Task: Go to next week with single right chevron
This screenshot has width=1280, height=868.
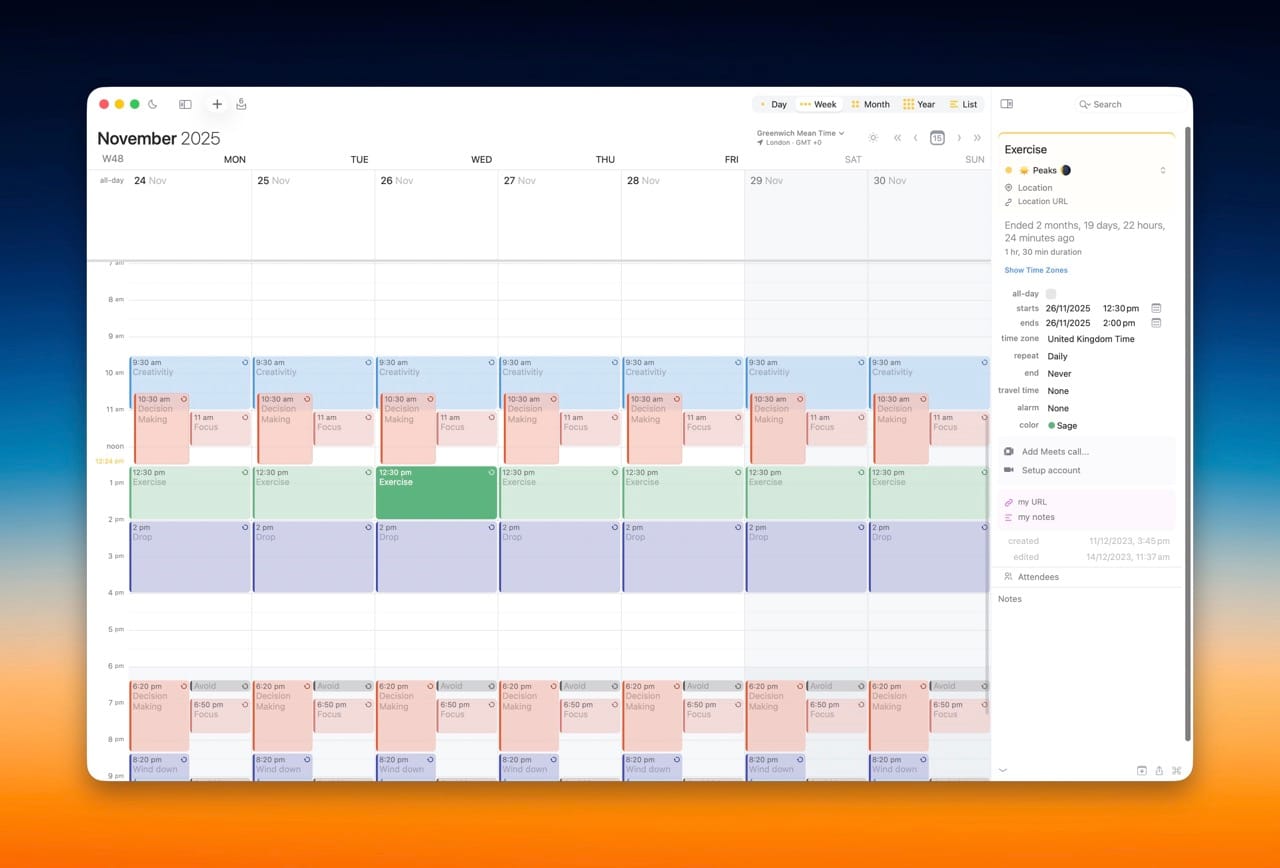Action: 959,138
